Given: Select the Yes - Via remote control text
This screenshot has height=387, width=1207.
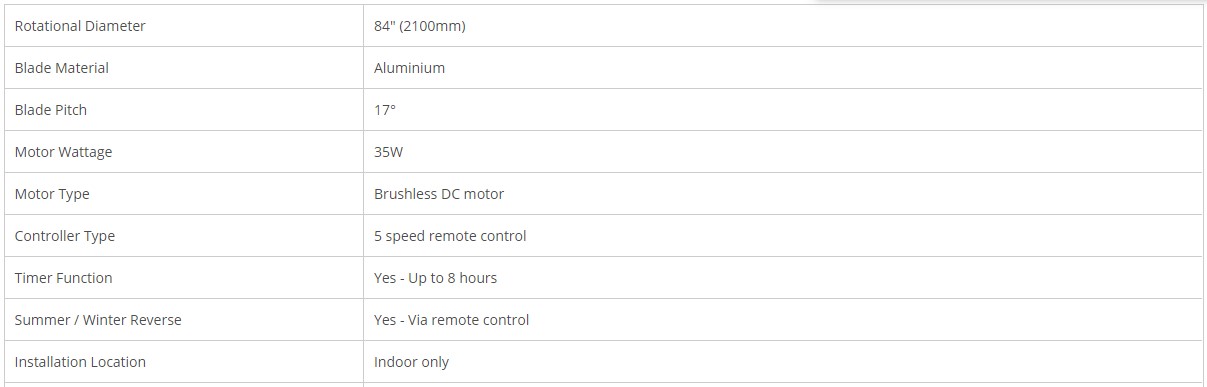Looking at the screenshot, I should pyautogui.click(x=452, y=320).
